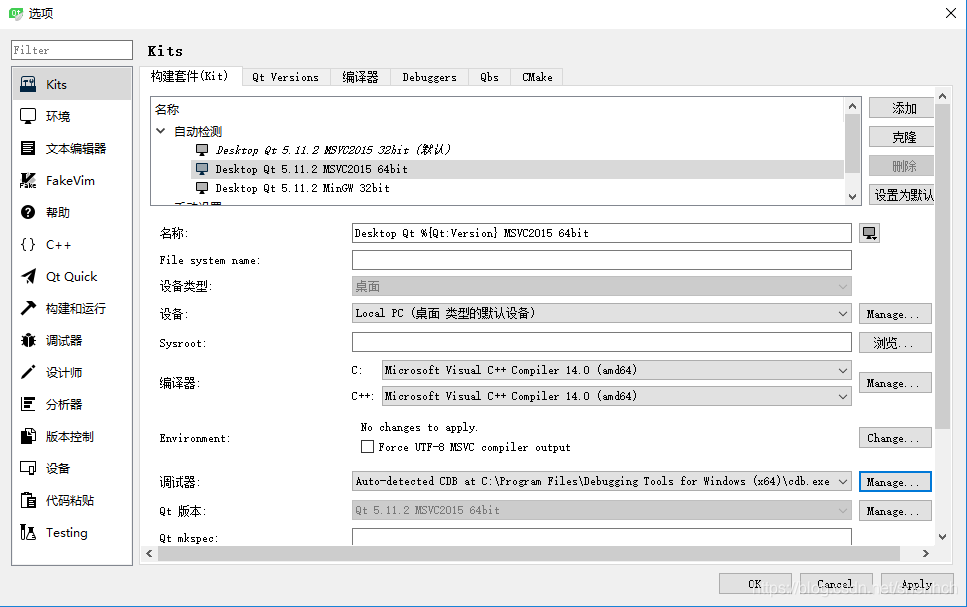Viewport: 967px width, 607px height.
Task: Switch to 编译器 tab
Action: (360, 77)
